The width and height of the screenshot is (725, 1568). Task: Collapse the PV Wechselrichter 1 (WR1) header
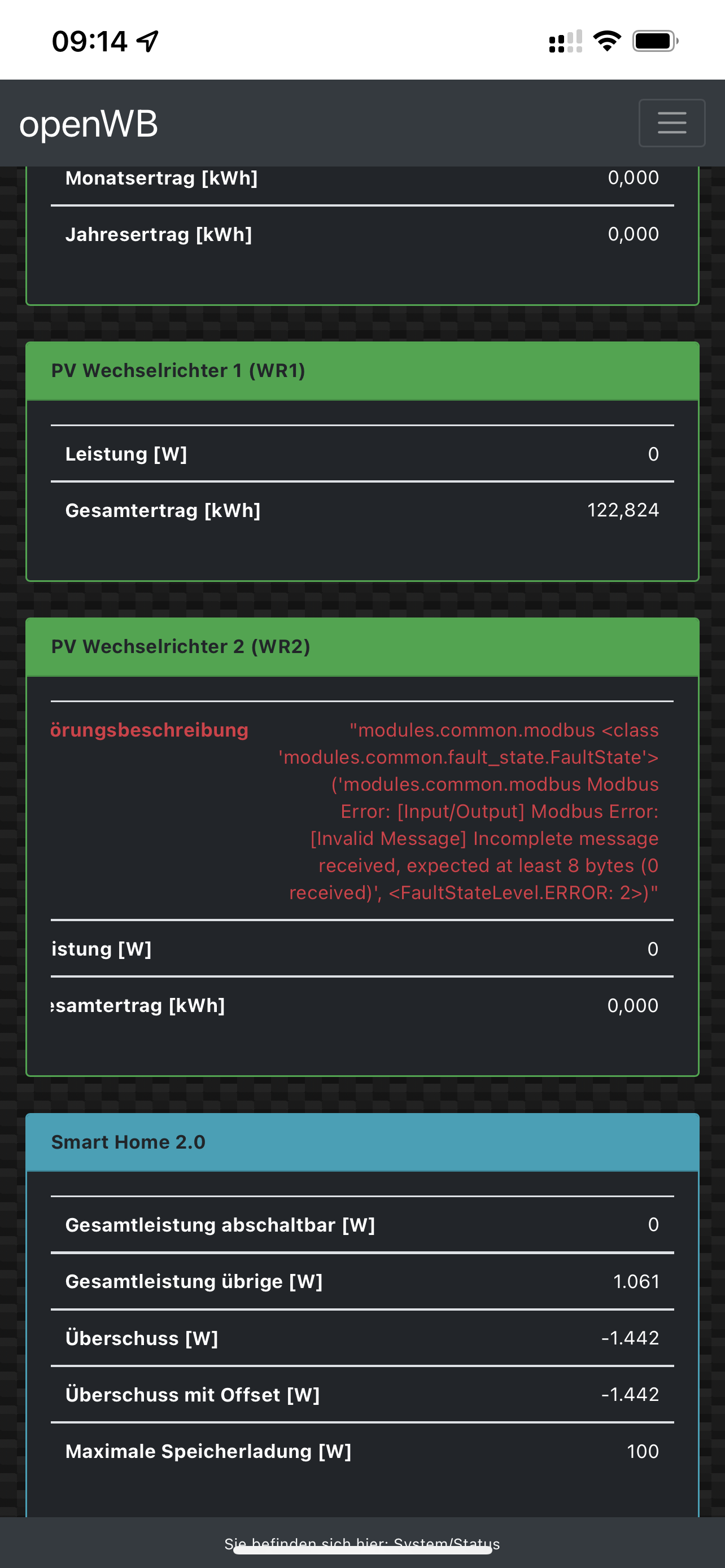(361, 371)
